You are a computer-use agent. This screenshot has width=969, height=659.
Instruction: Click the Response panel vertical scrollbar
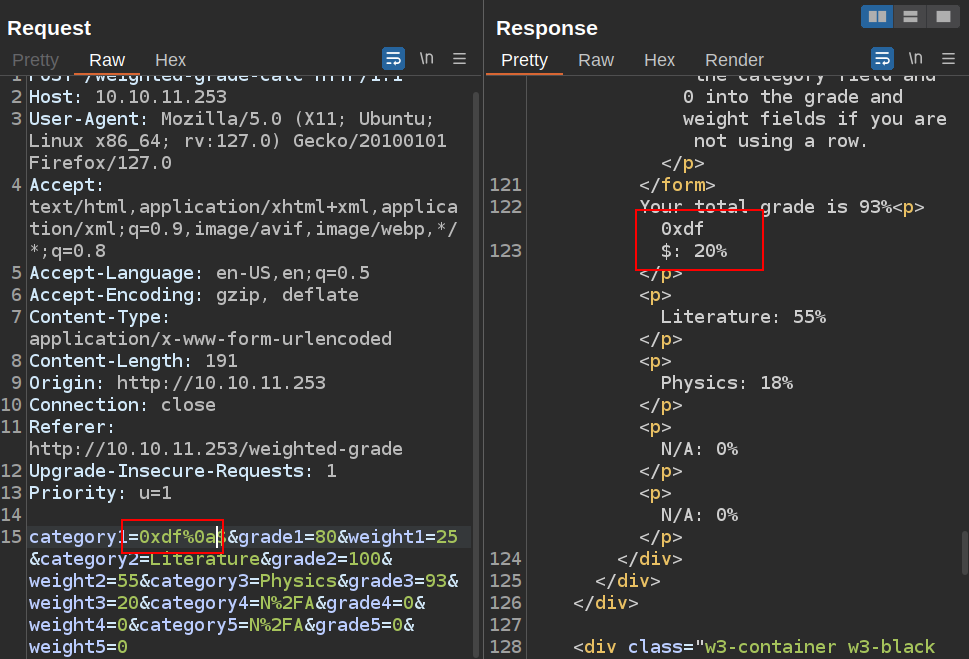pos(964,552)
